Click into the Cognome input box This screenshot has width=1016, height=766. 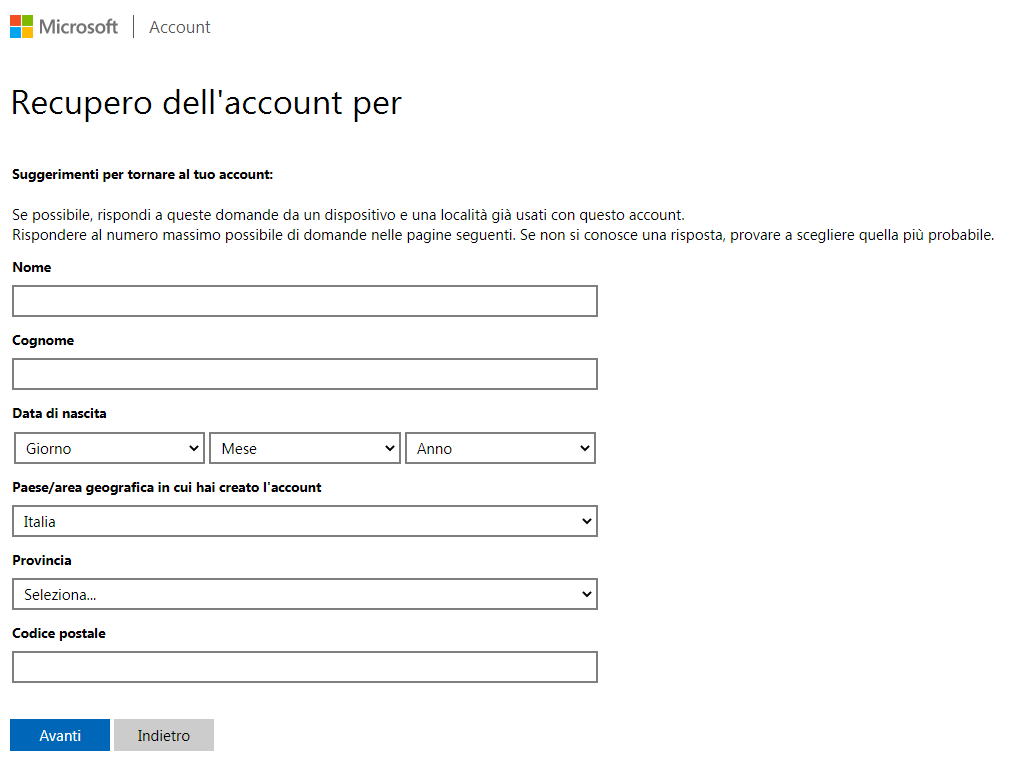(x=304, y=374)
